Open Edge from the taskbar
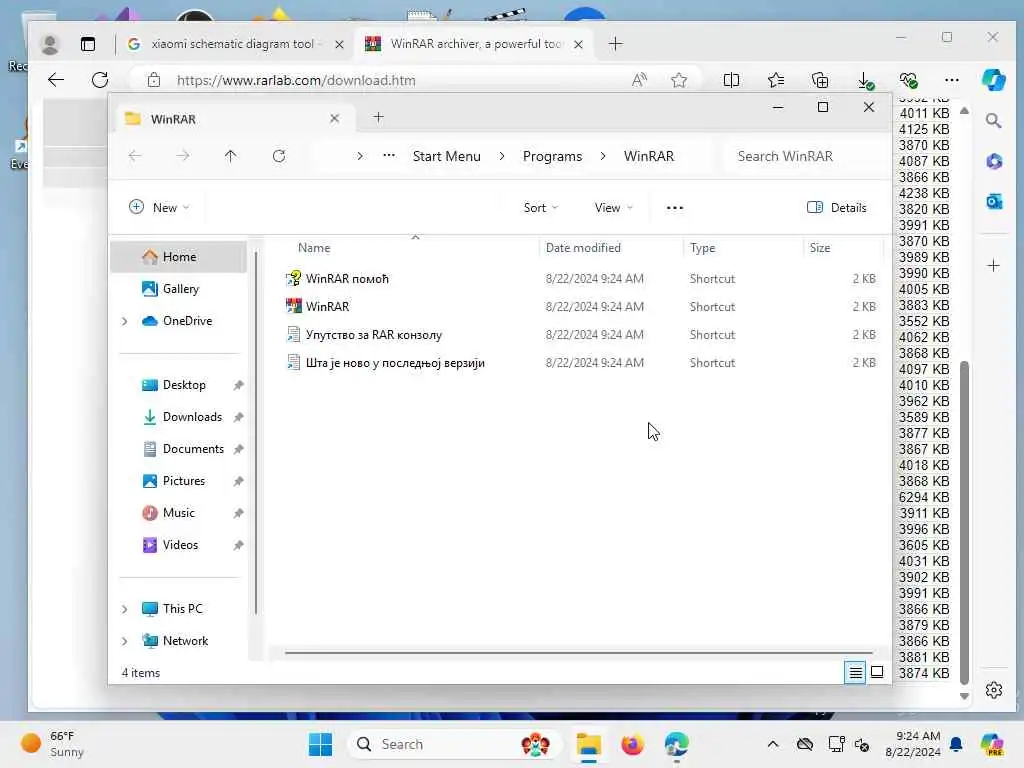This screenshot has width=1024, height=768. pyautogui.click(x=676, y=744)
